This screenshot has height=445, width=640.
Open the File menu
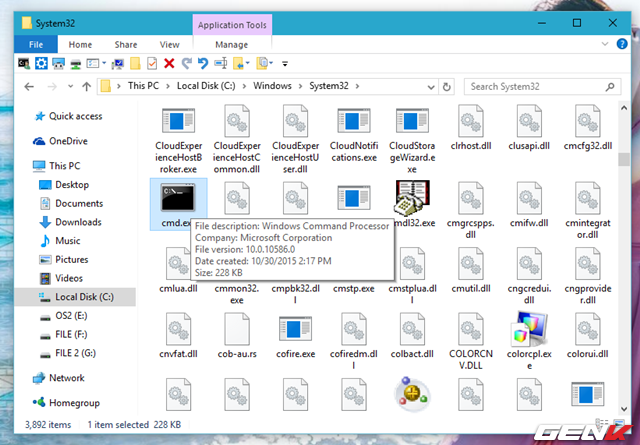36,44
